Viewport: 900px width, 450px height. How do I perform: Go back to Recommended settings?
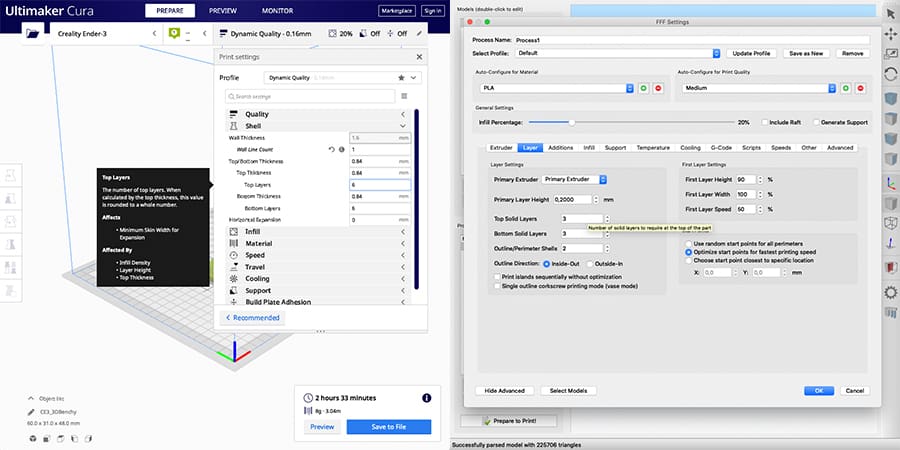click(x=252, y=318)
